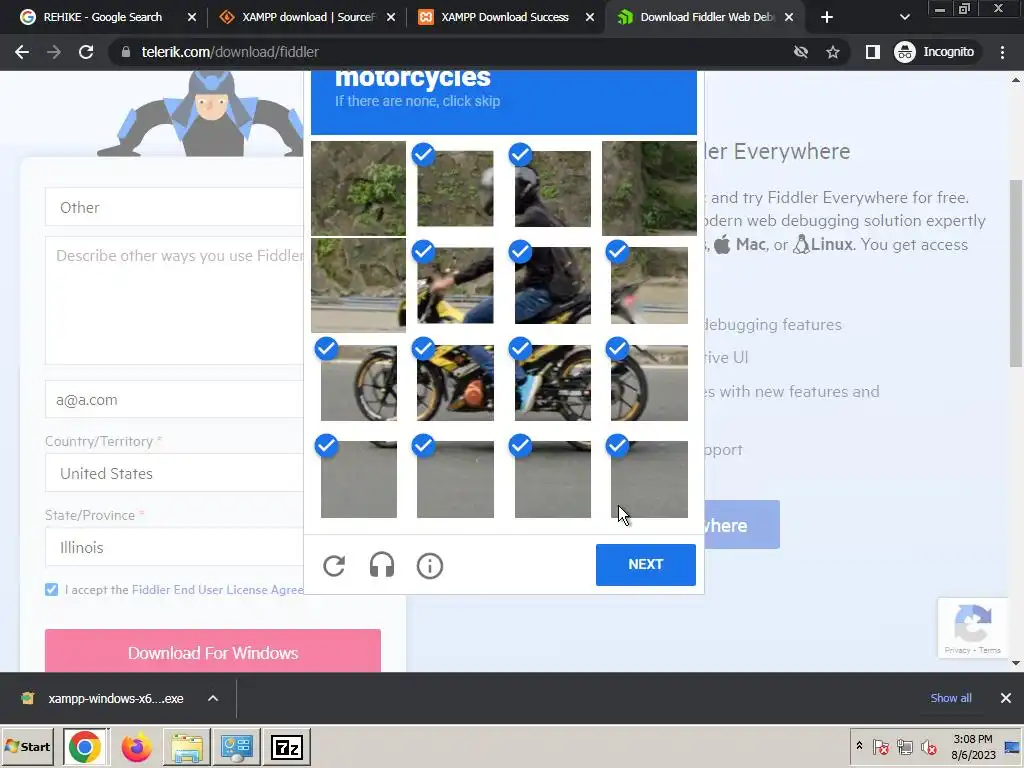This screenshot has height=768, width=1024.
Task: Switch to XAMPP download SourceForge tab
Action: point(307,17)
